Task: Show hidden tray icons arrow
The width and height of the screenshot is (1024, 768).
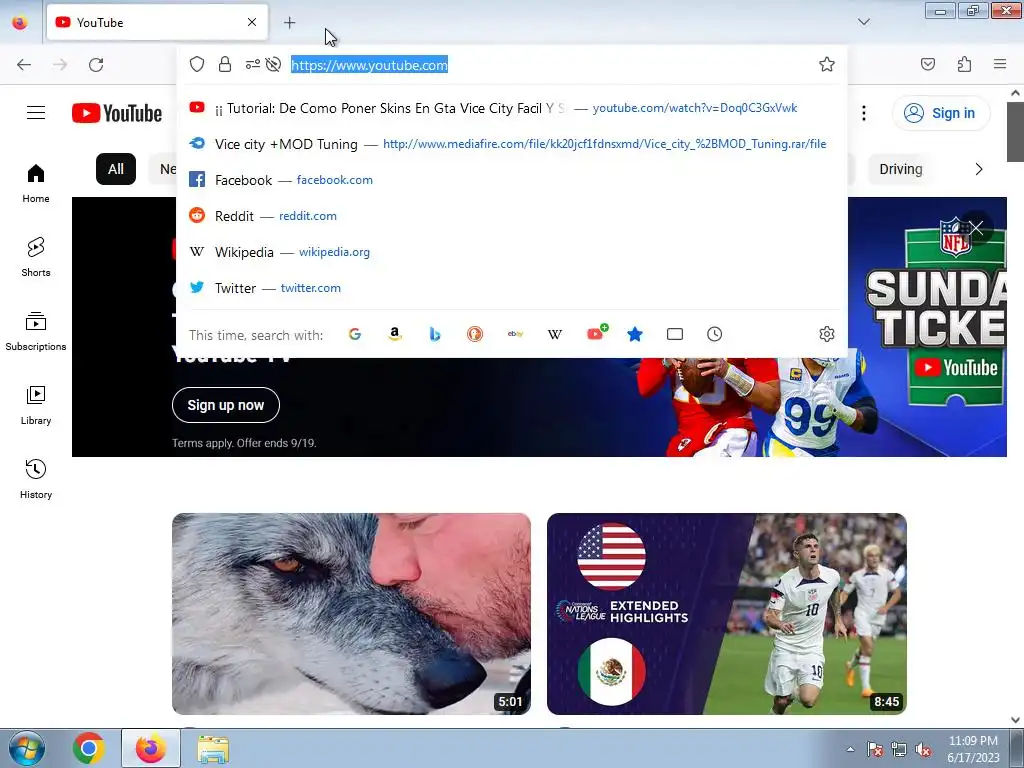Action: (850, 749)
